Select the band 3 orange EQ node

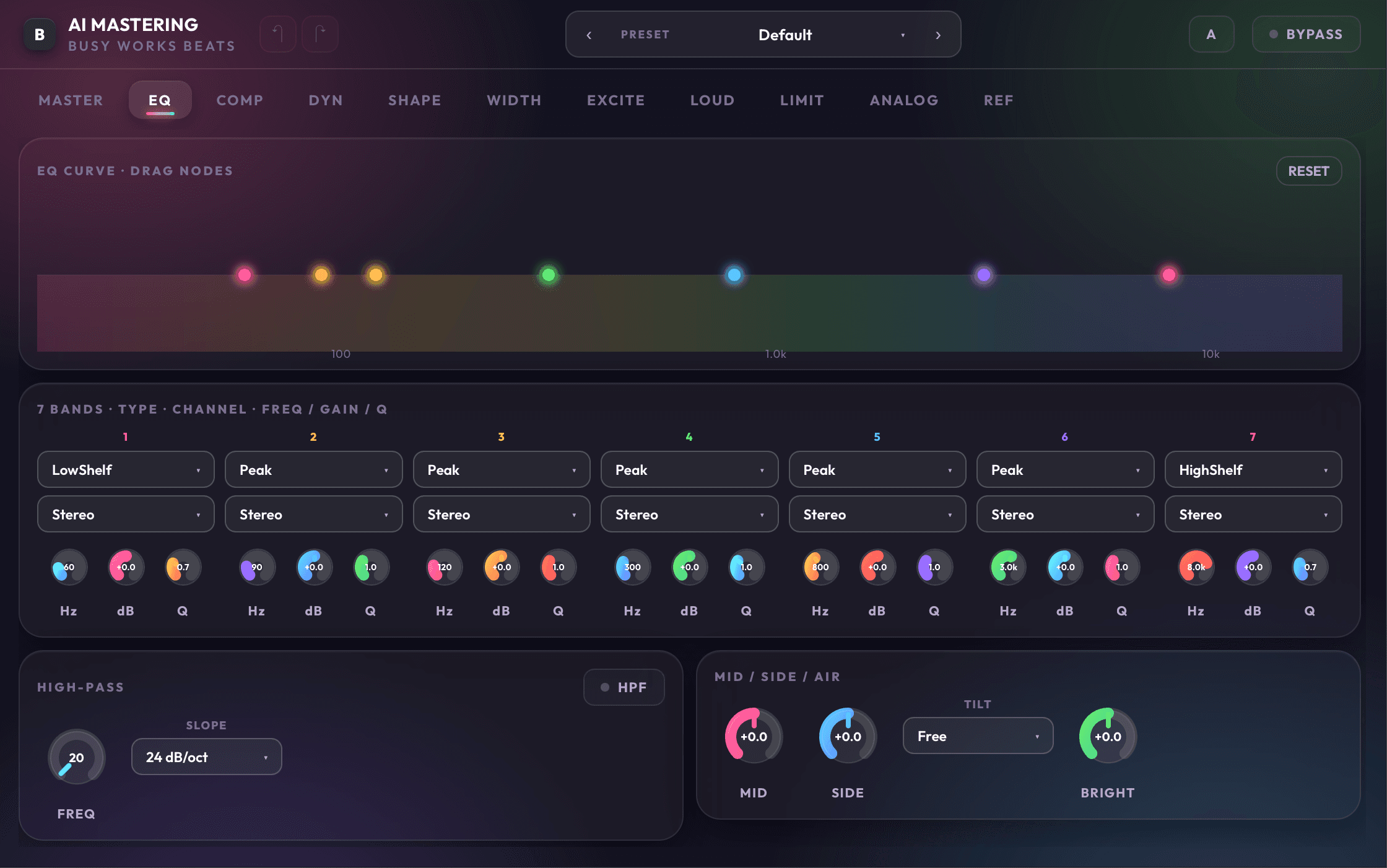point(376,275)
